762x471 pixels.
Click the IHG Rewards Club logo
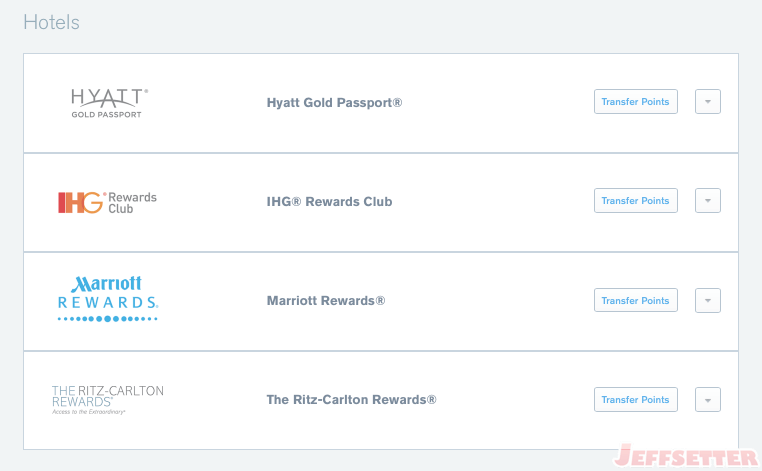tap(107, 203)
